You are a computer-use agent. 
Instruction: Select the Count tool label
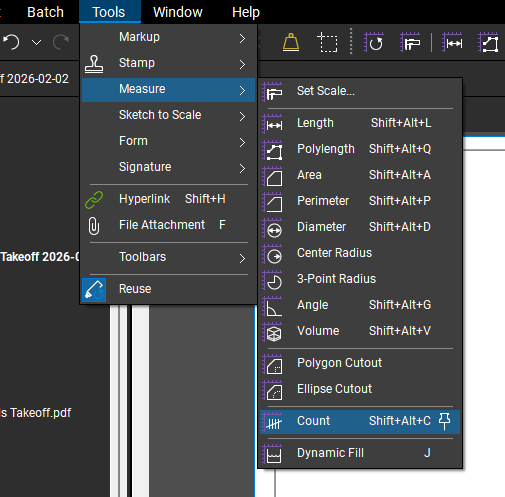click(x=313, y=421)
